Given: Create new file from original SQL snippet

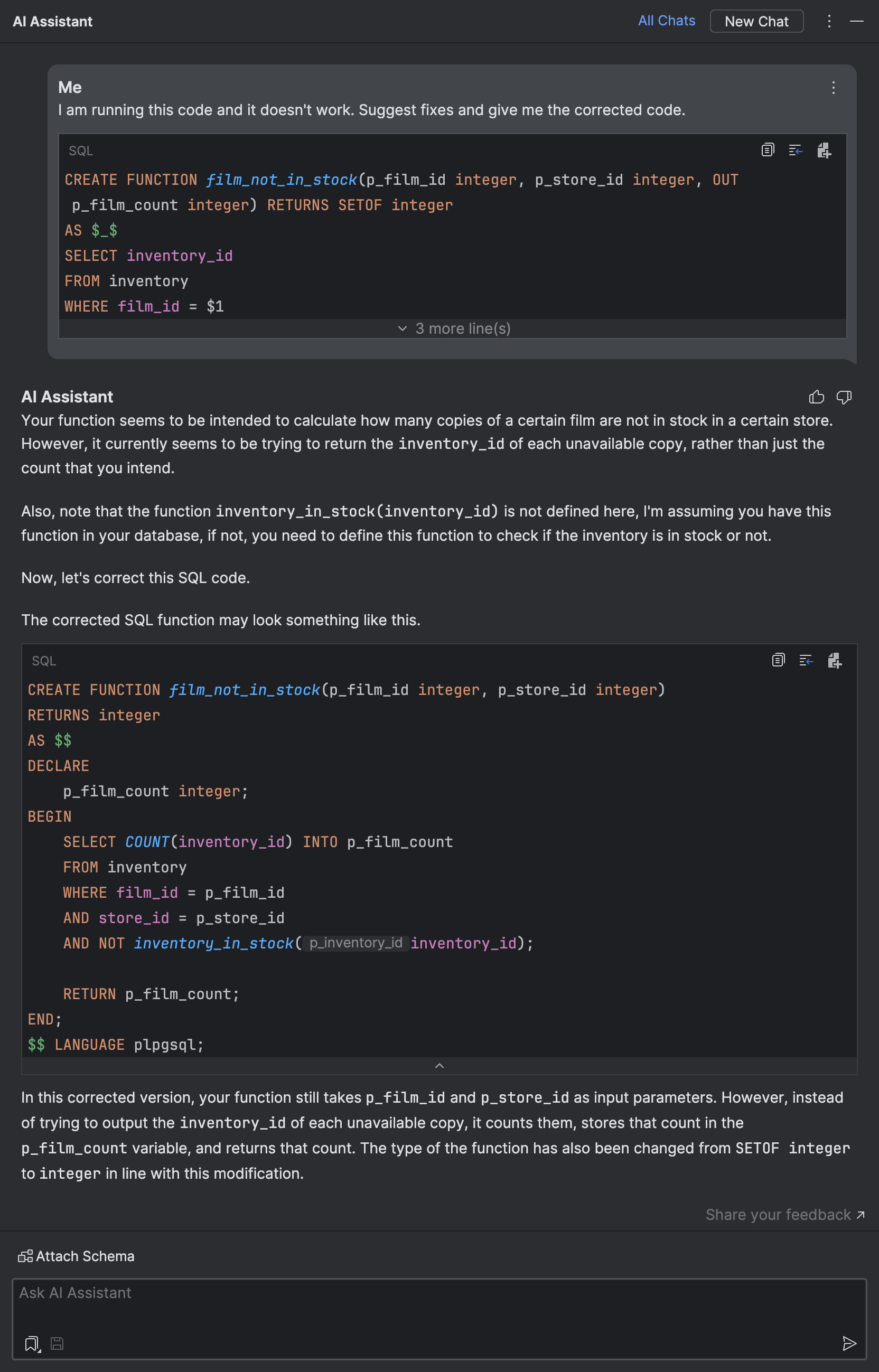Looking at the screenshot, I should pyautogui.click(x=824, y=150).
